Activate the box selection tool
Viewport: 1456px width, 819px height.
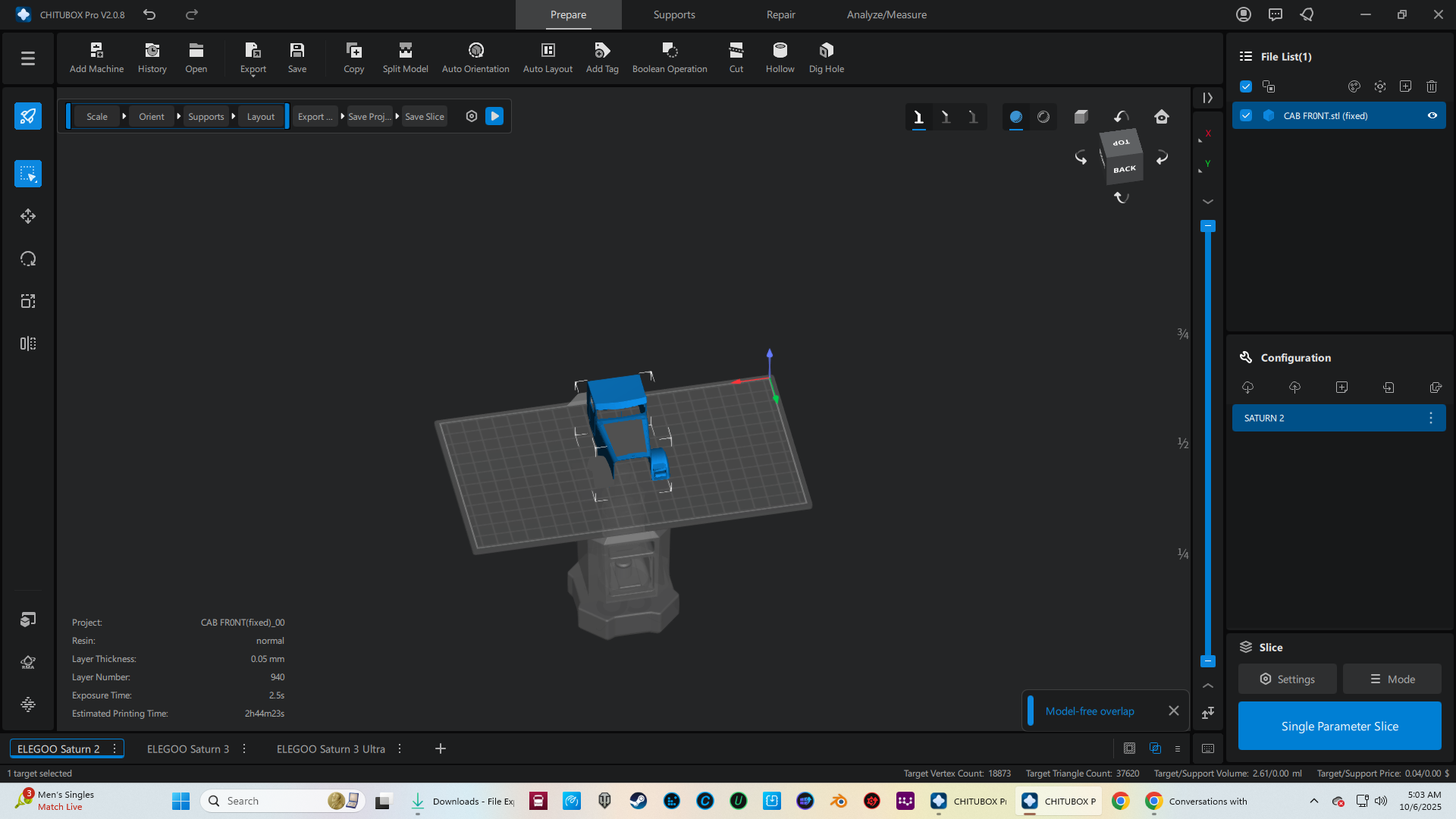(28, 174)
